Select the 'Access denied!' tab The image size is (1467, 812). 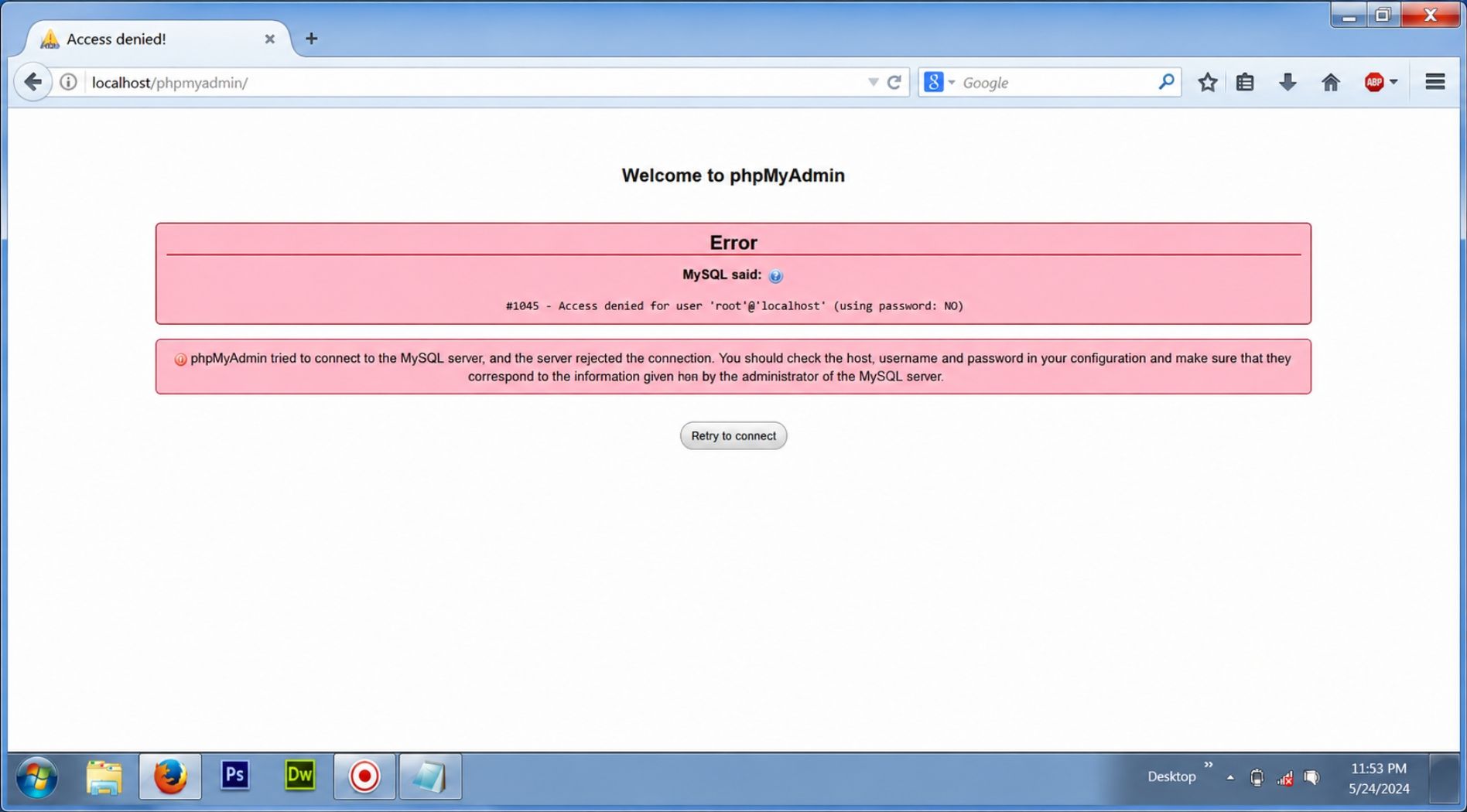[x=159, y=39]
